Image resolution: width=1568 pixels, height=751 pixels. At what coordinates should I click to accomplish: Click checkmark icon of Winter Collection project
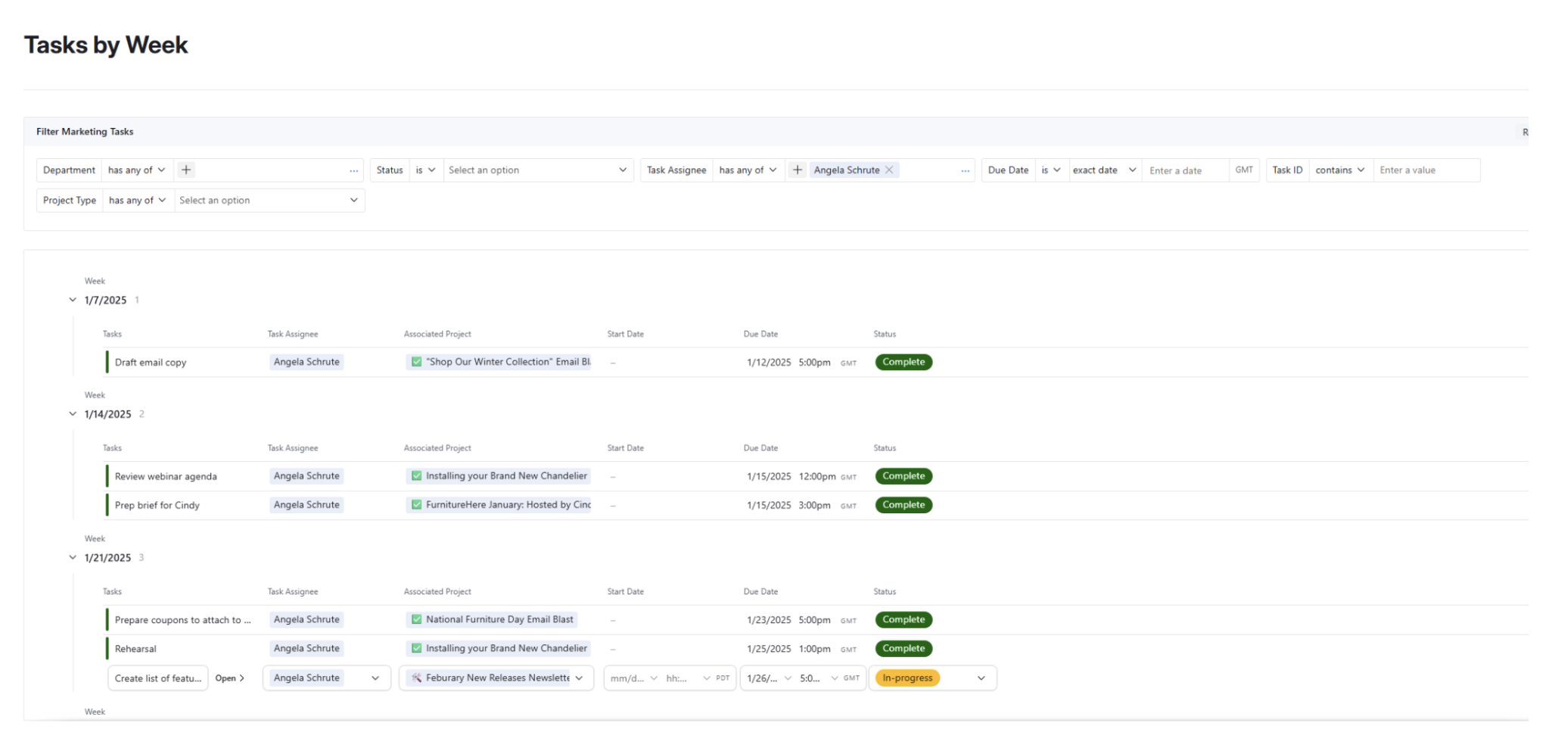(416, 362)
